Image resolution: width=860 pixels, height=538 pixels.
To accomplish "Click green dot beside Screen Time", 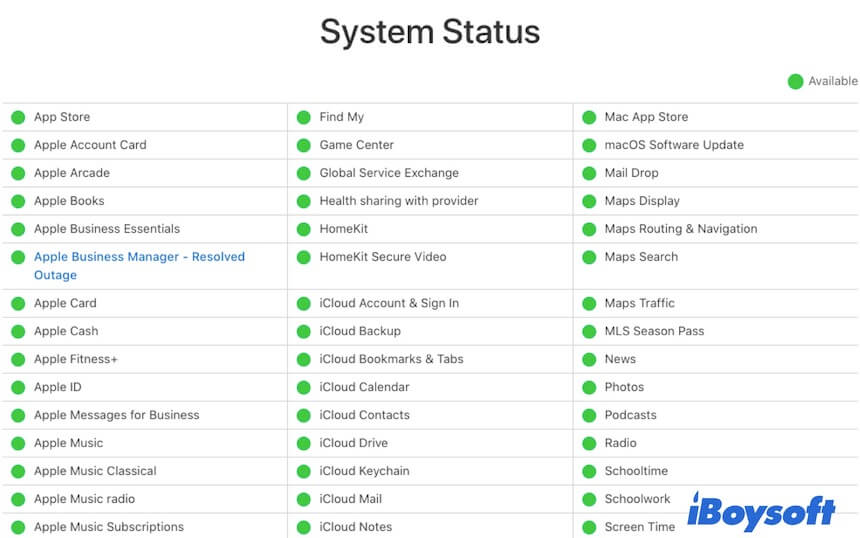I will (590, 528).
